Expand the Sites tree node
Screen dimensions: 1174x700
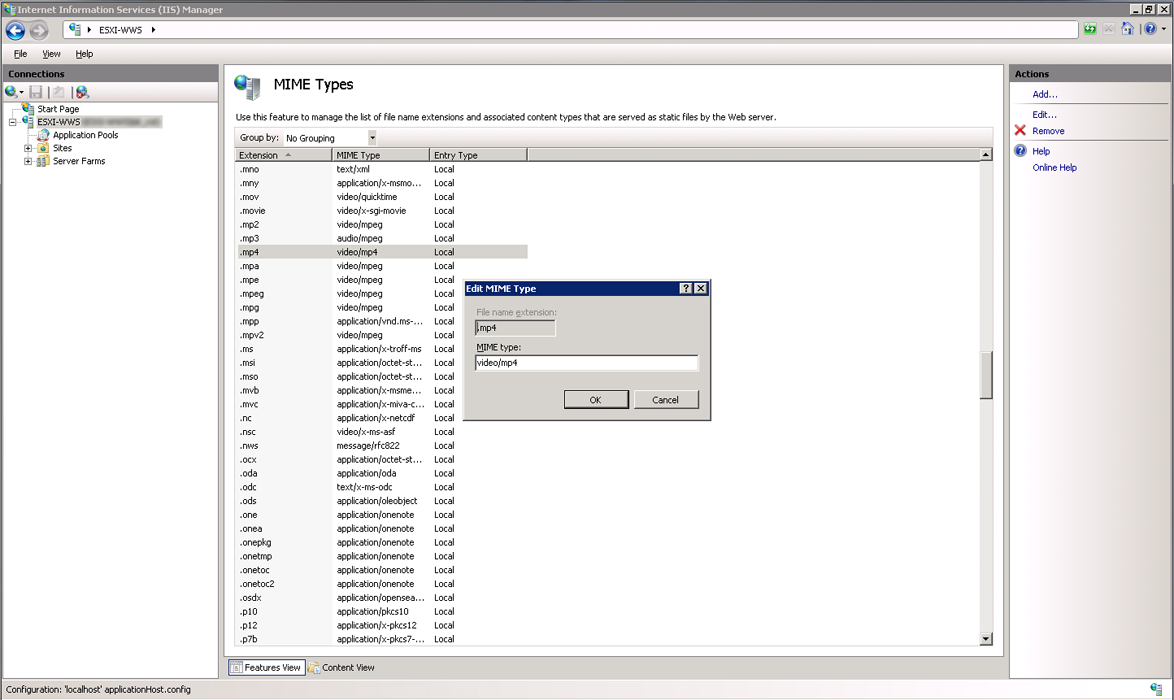(28, 148)
